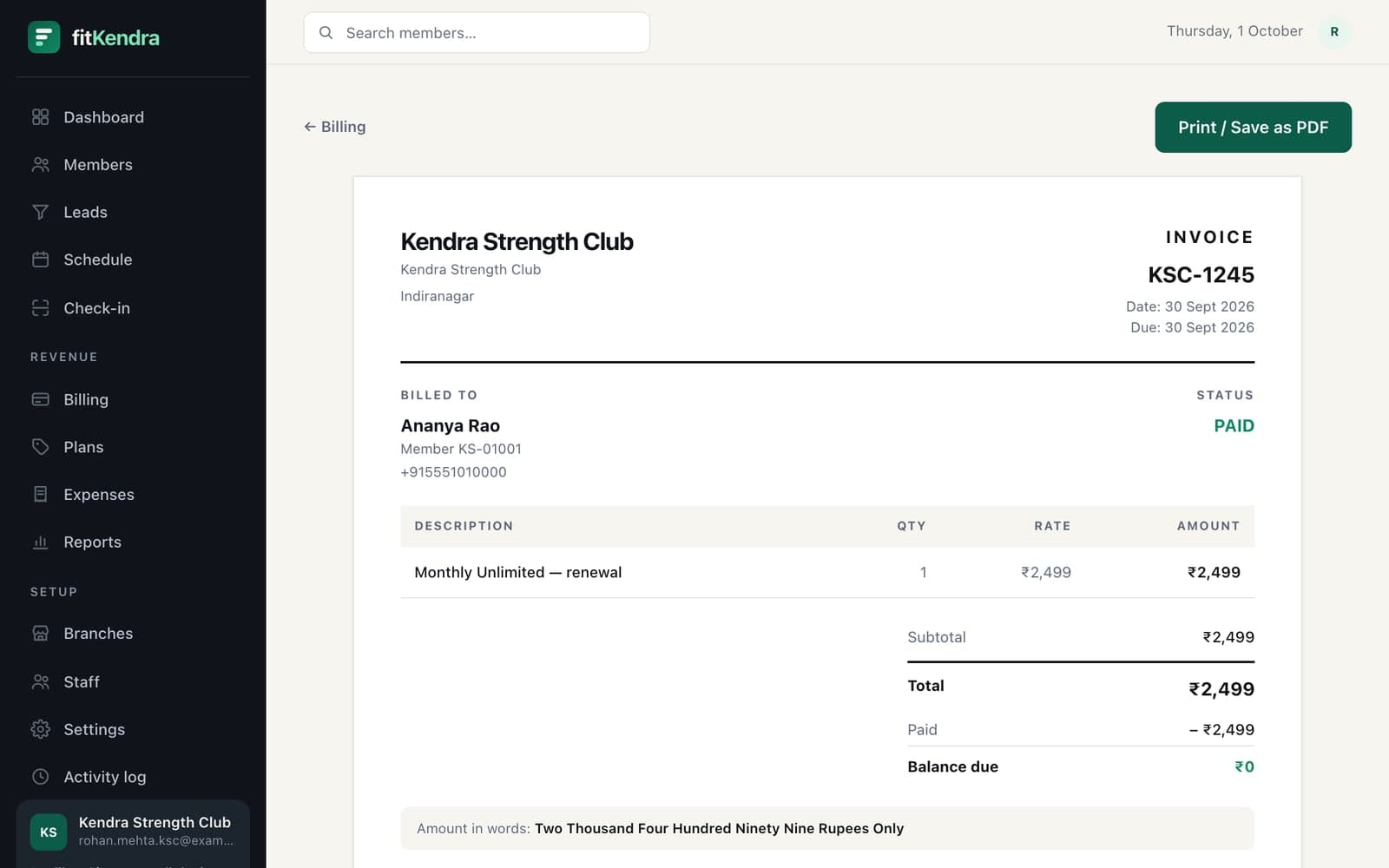Click phone number +915551010000
1389x868 pixels.
(453, 472)
